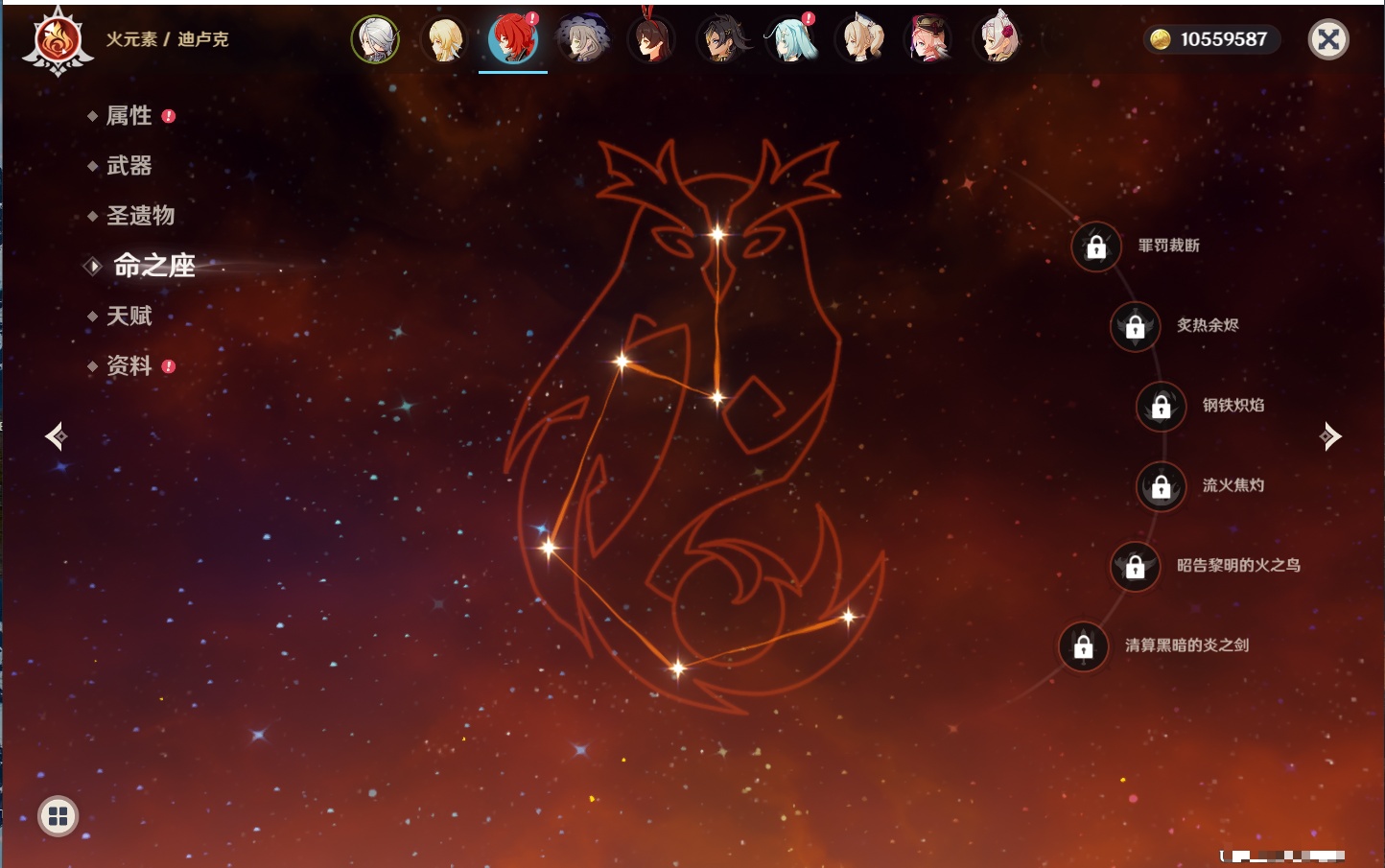Click the locked 昭告黎明的火之鸟 constellation icon
The height and width of the screenshot is (868, 1385).
click(x=1136, y=566)
